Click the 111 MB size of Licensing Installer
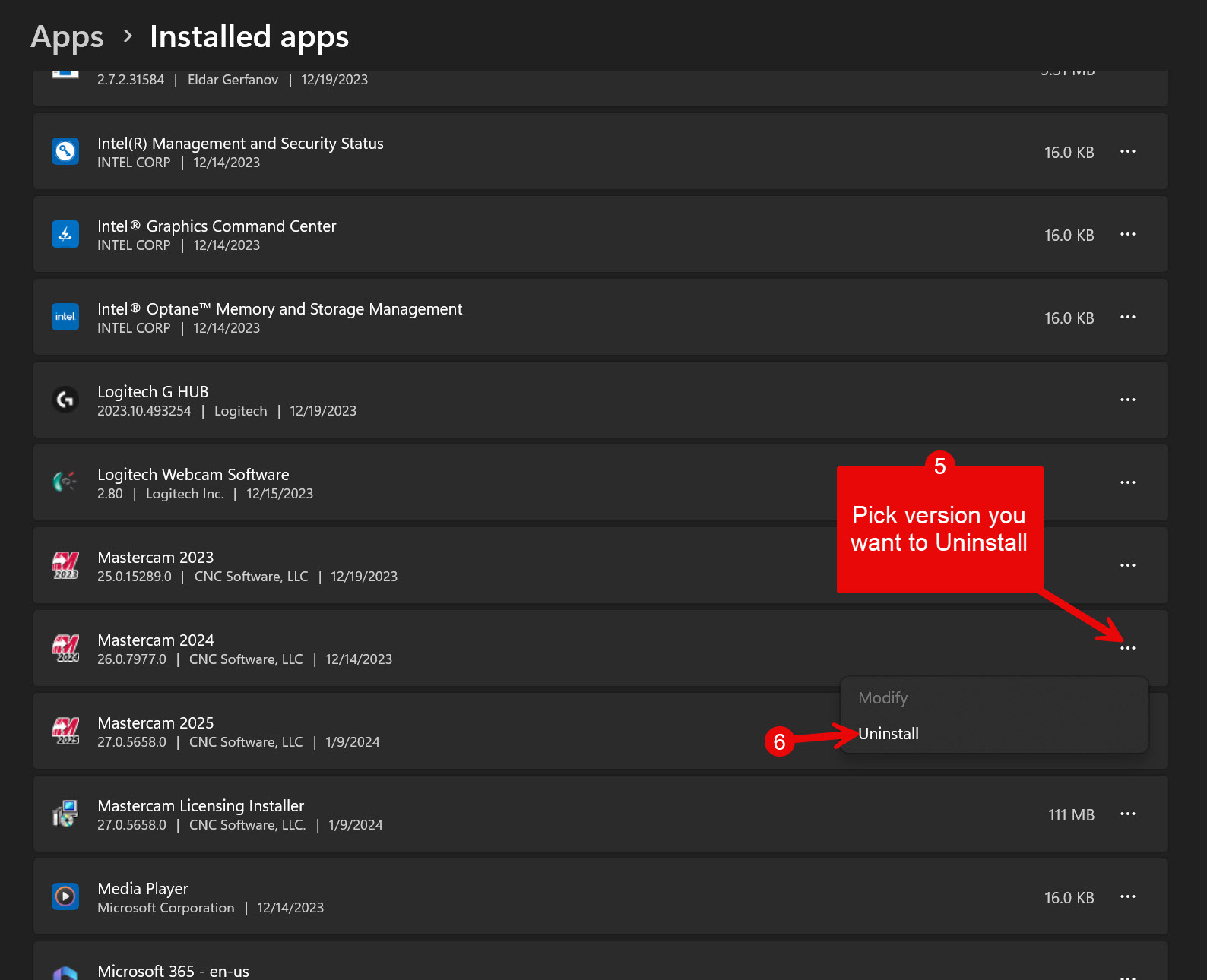This screenshot has width=1207, height=980. [x=1072, y=815]
